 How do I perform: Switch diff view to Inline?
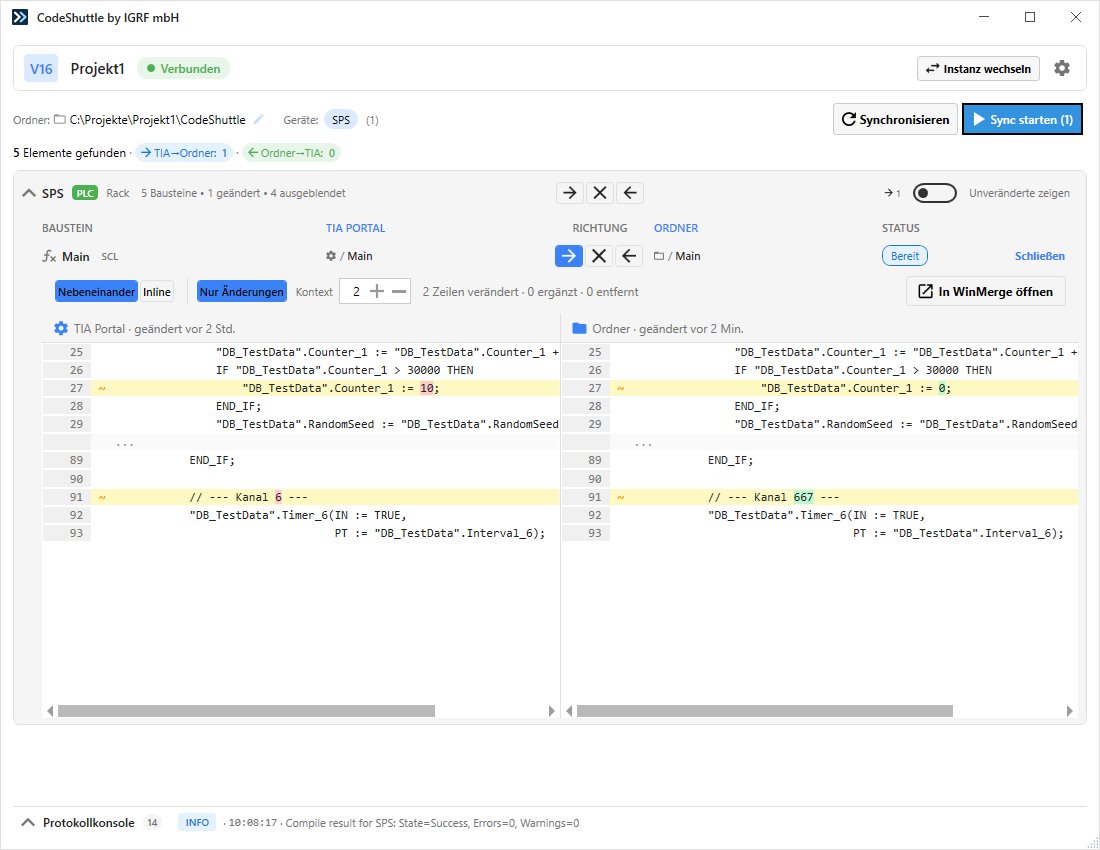click(156, 292)
